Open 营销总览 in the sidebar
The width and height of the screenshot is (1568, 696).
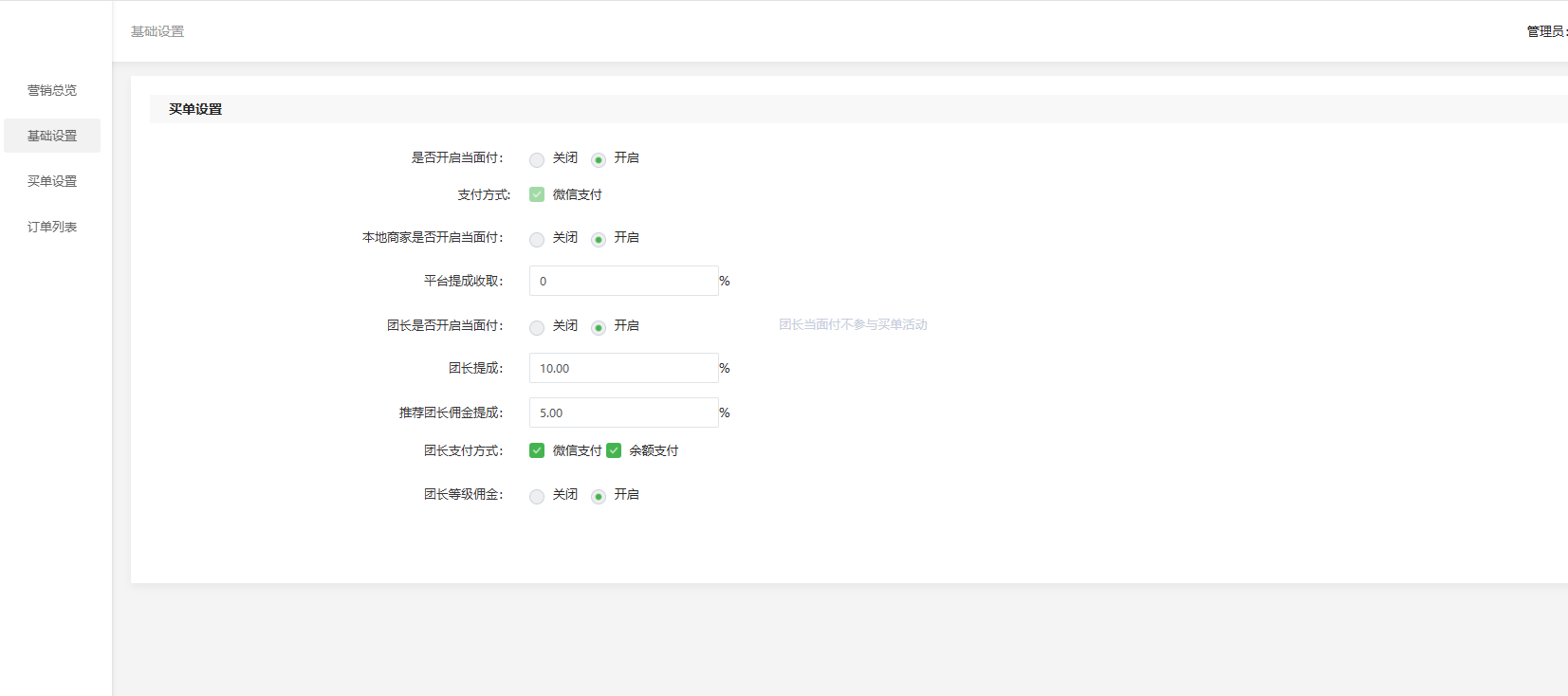point(52,90)
